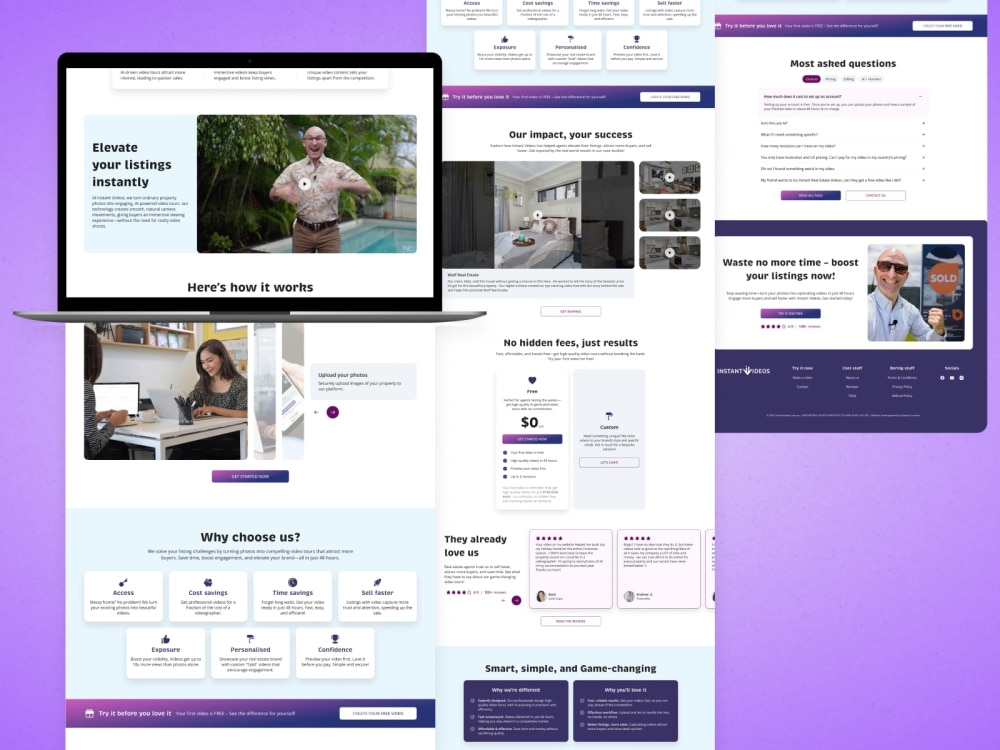Image resolution: width=1000 pixels, height=750 pixels.
Task: Expand the 'My friend wants to try' question
Action: click(923, 180)
